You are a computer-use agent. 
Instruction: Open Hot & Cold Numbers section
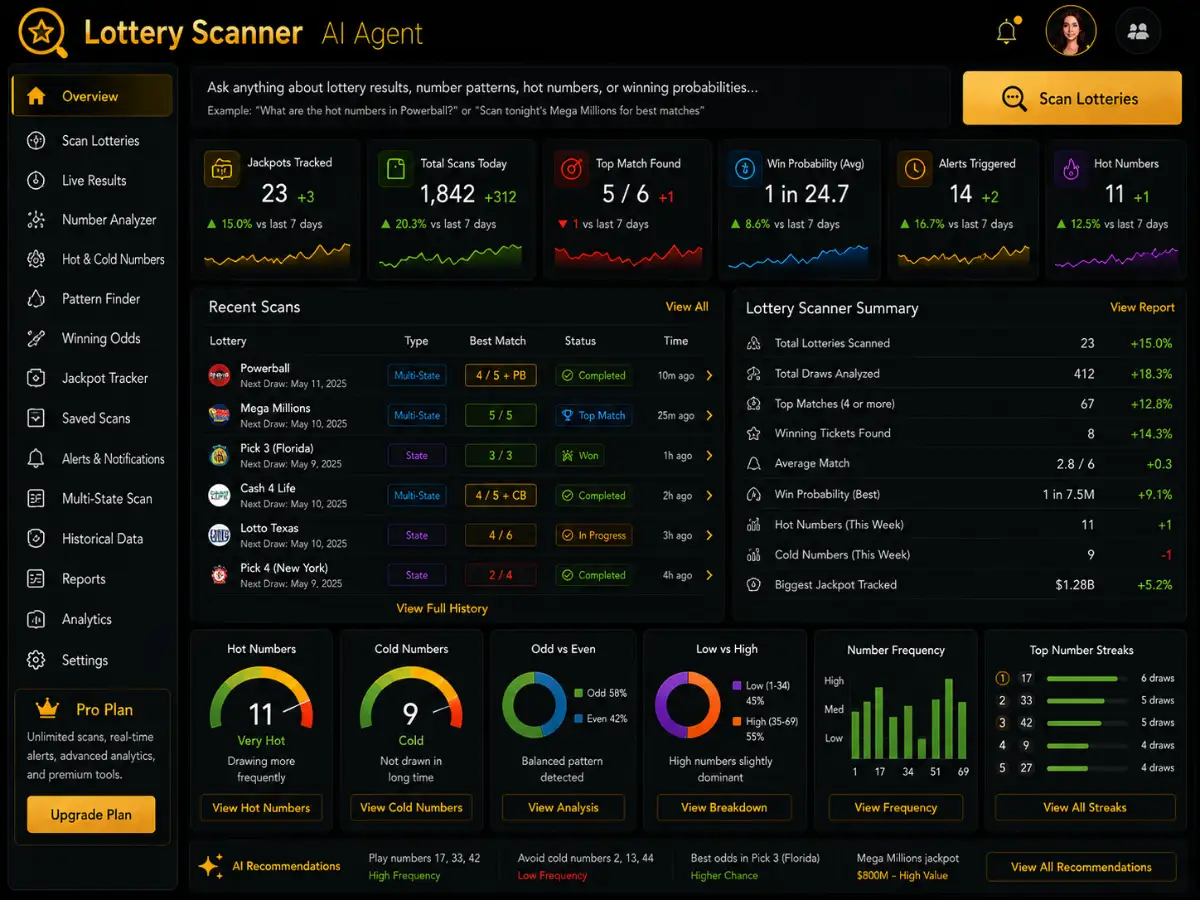click(x=92, y=259)
